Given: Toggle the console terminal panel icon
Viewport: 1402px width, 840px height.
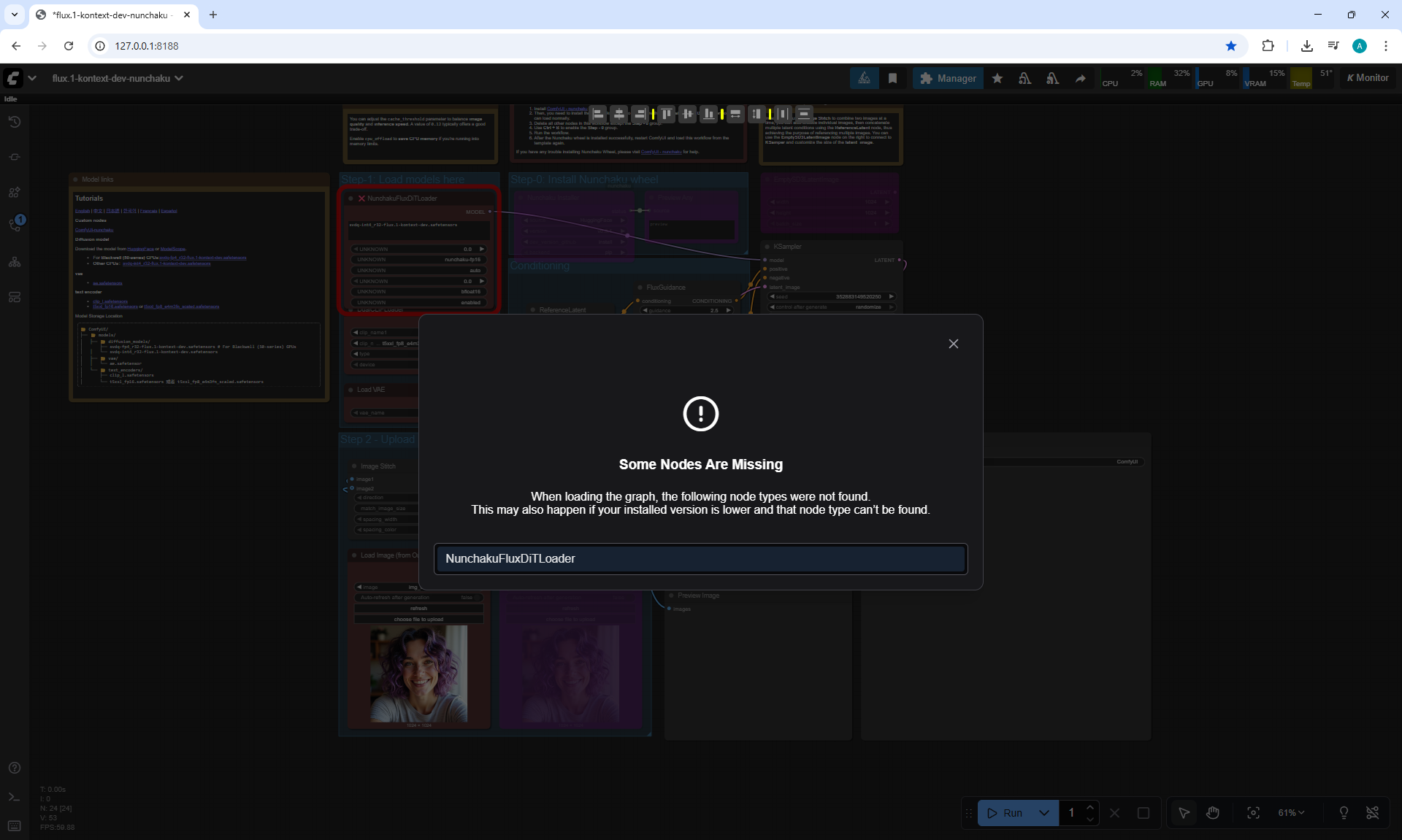Looking at the screenshot, I should pos(15,797).
